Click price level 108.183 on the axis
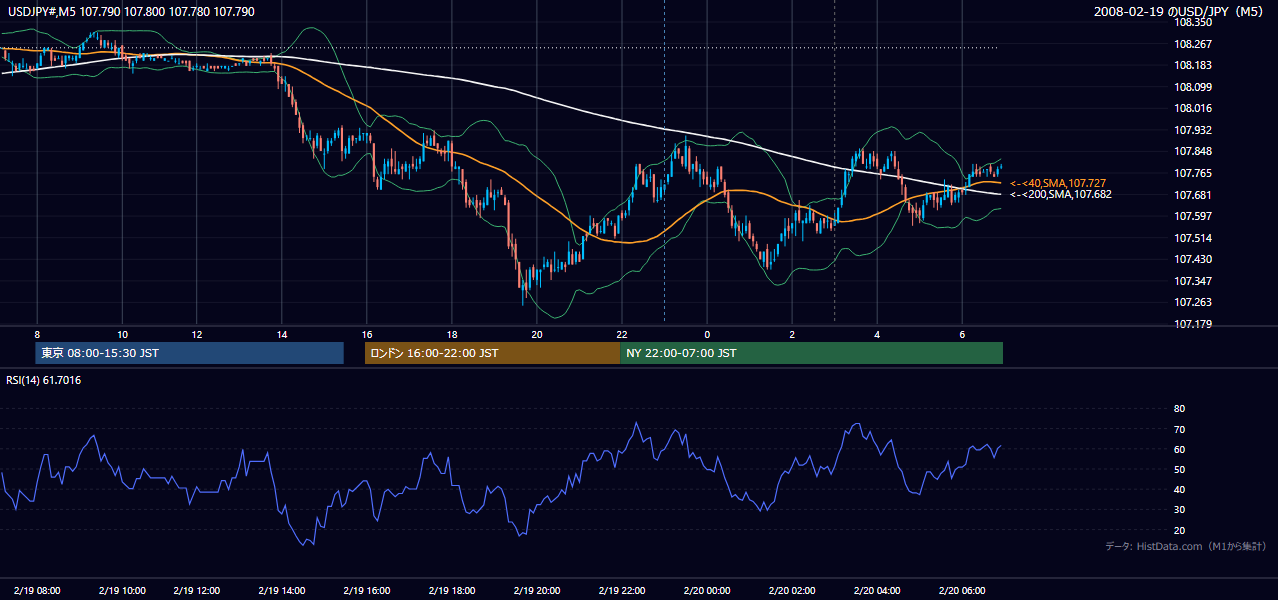Viewport: 1278px width, 600px height. tap(1193, 65)
